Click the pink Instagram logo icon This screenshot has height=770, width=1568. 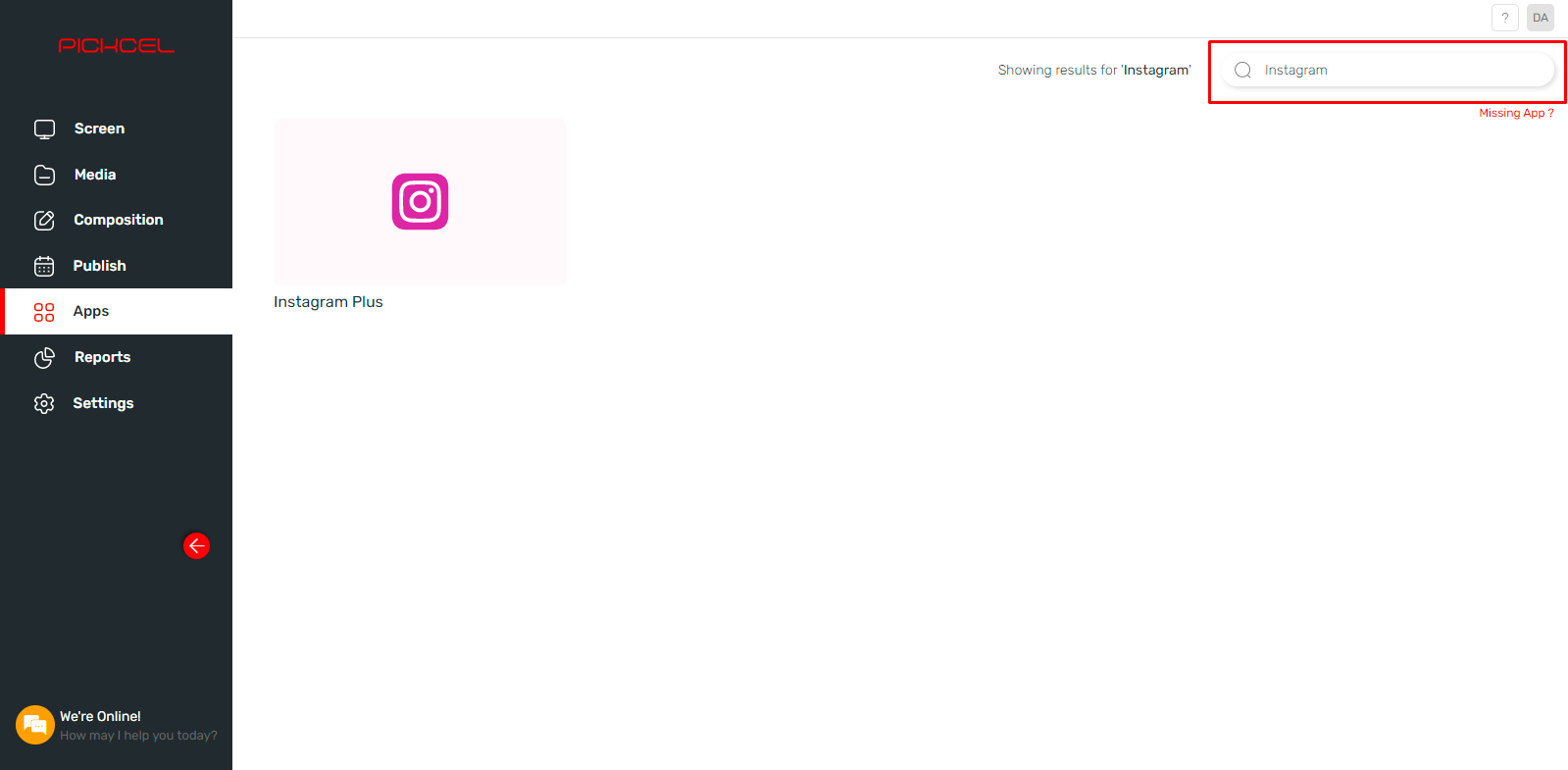pos(420,201)
